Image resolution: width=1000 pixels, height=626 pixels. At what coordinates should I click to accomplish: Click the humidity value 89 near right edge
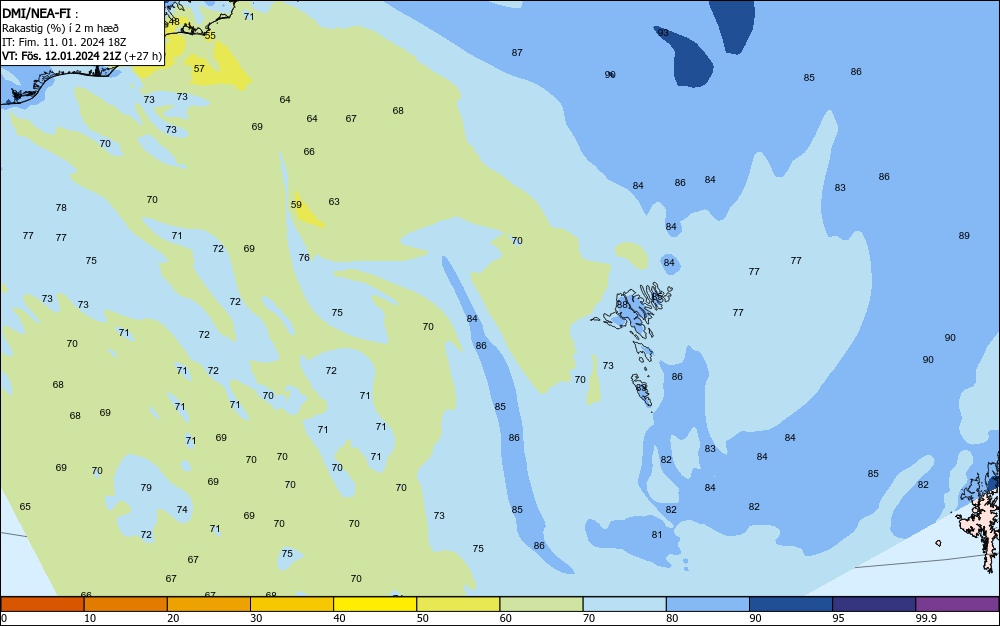964,235
